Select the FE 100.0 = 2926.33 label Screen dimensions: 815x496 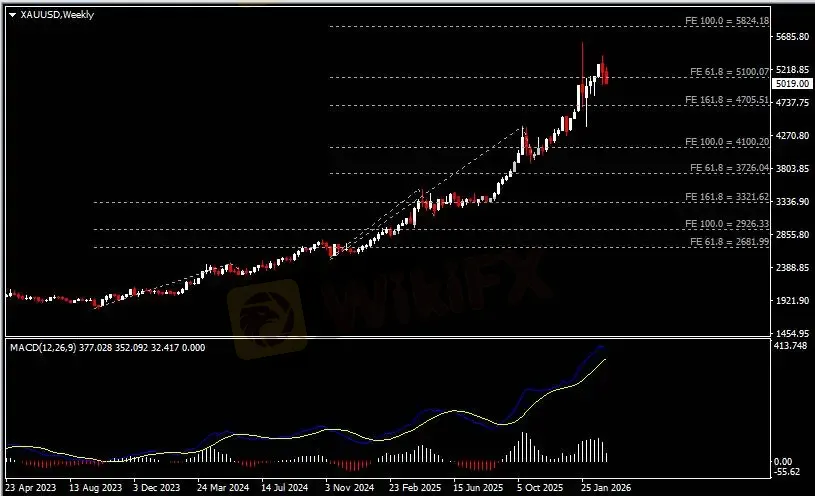pos(727,224)
